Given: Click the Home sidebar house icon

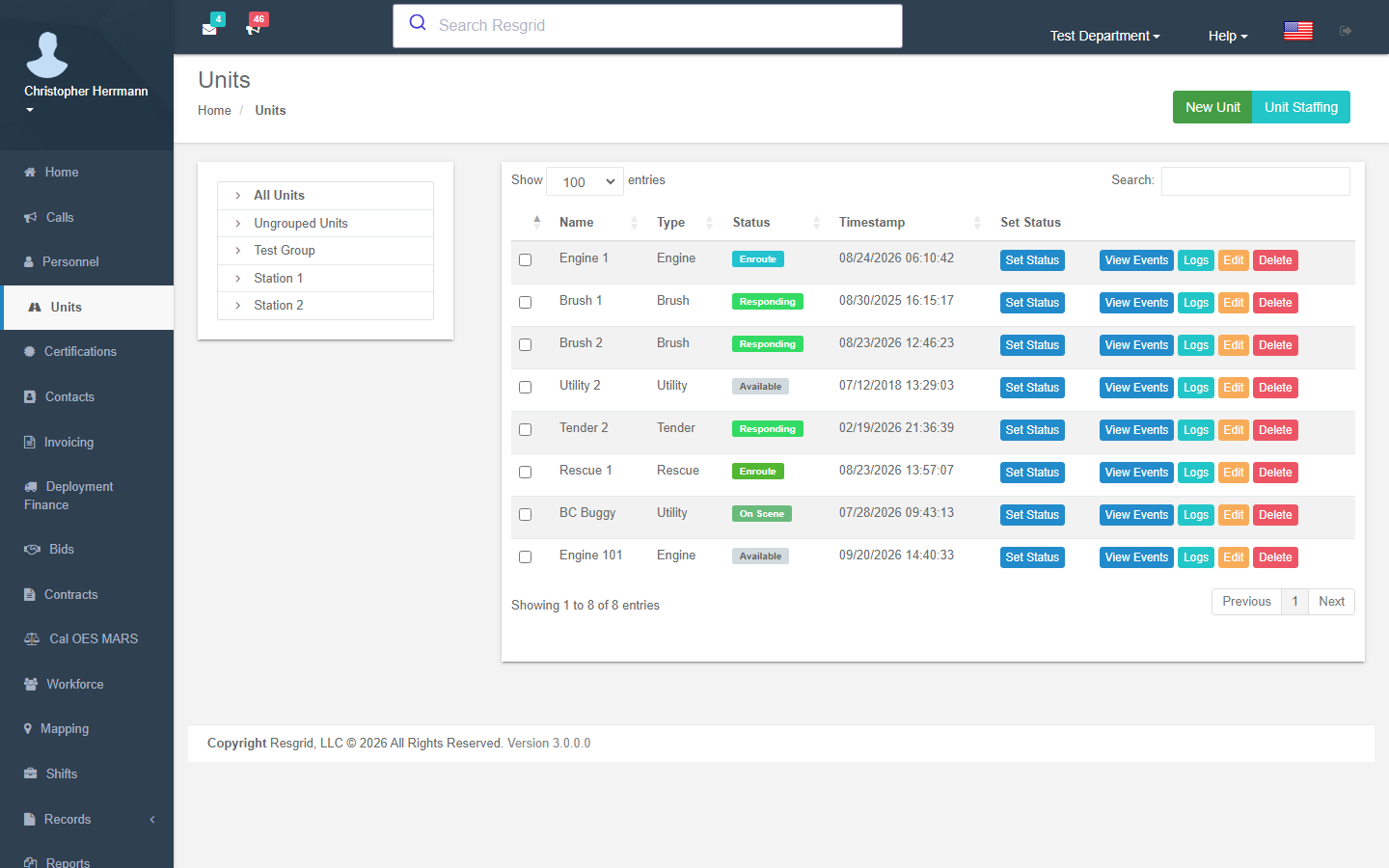Looking at the screenshot, I should (30, 172).
